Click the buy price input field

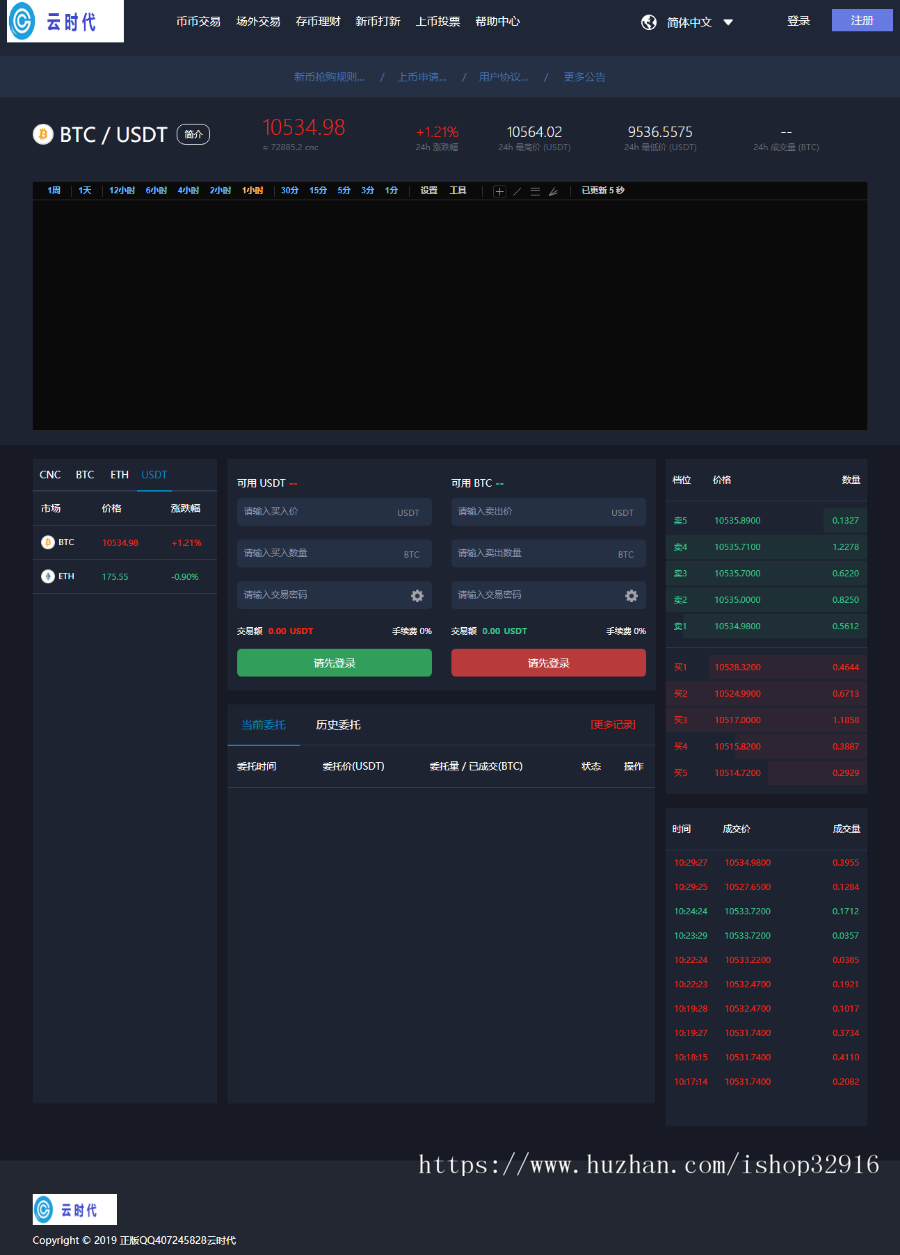[334, 512]
